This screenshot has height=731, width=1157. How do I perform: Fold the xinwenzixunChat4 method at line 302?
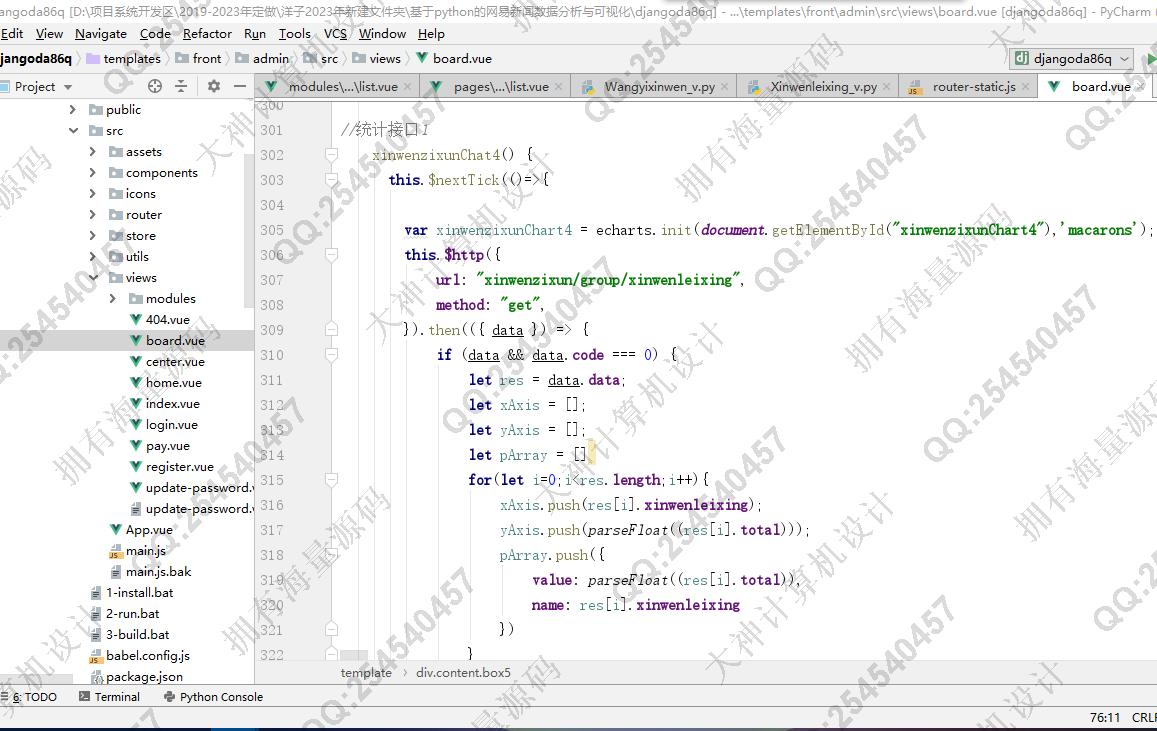(331, 155)
